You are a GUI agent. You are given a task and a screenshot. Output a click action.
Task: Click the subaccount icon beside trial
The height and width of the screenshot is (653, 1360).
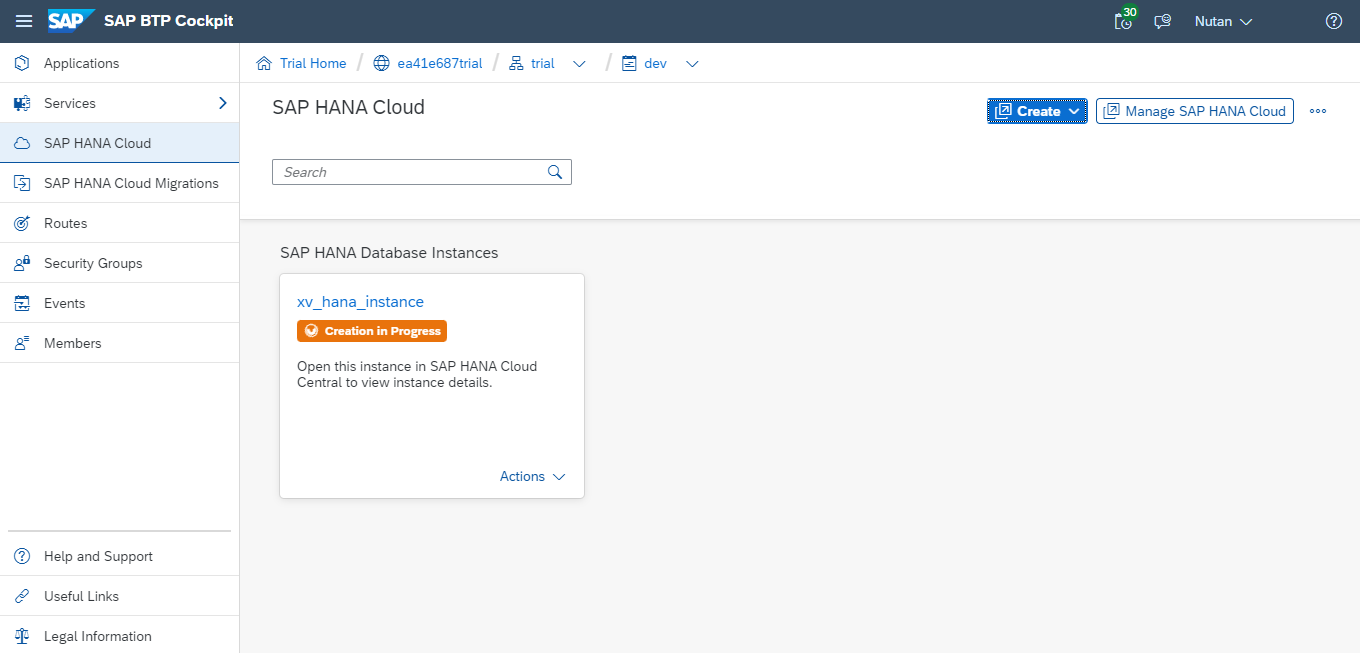click(516, 63)
